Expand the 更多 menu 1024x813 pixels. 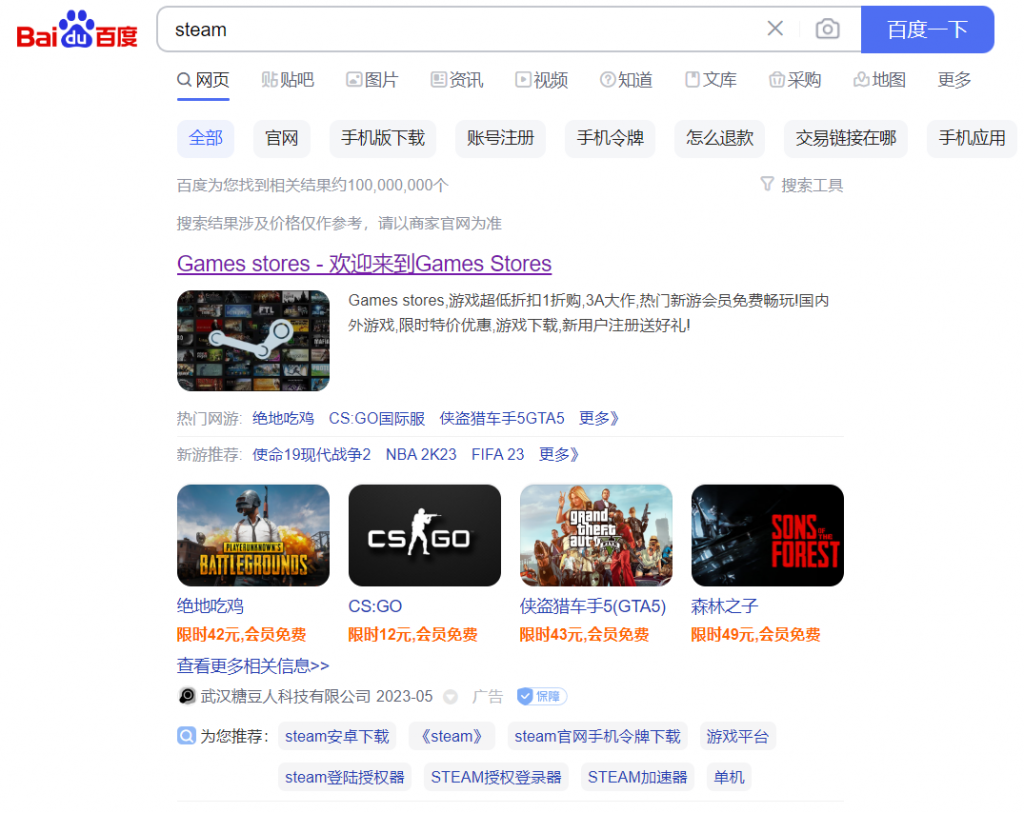point(955,80)
